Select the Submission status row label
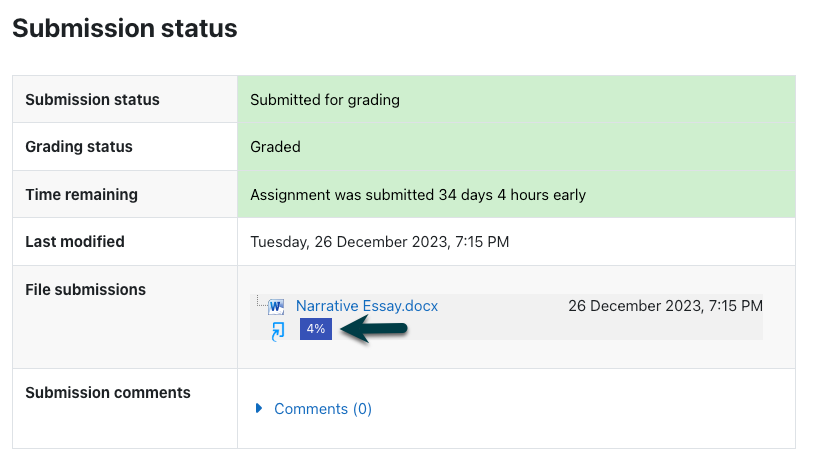 93,100
